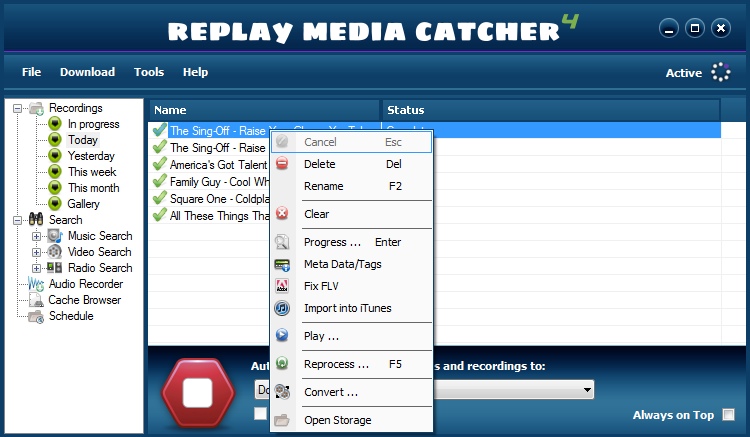Choose Rename from the context menu
Screen dimensions: 750x437
[352, 186]
